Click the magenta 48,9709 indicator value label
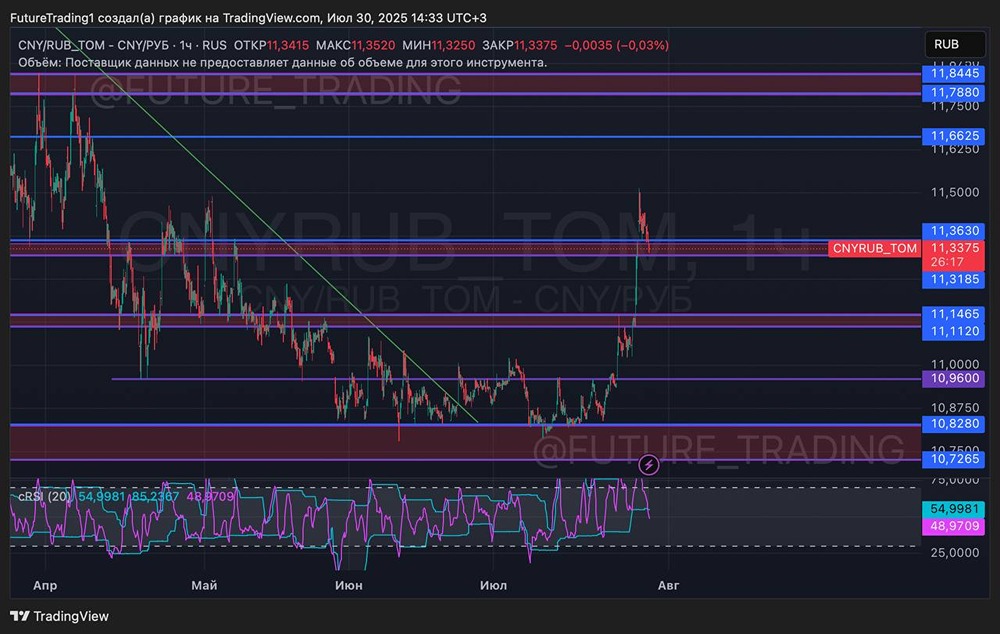Image resolution: width=1000 pixels, height=634 pixels. (954, 526)
